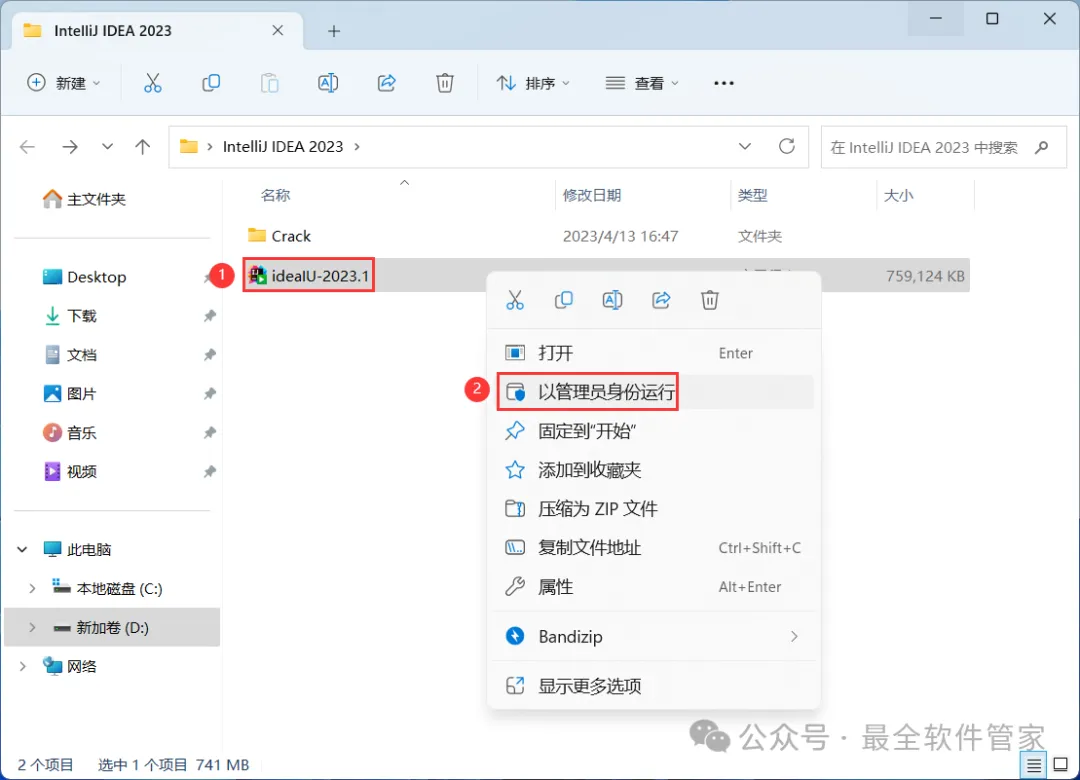Viewport: 1080px width, 780px height.
Task: Open recent locations dropdown arrow
Action: click(107, 147)
